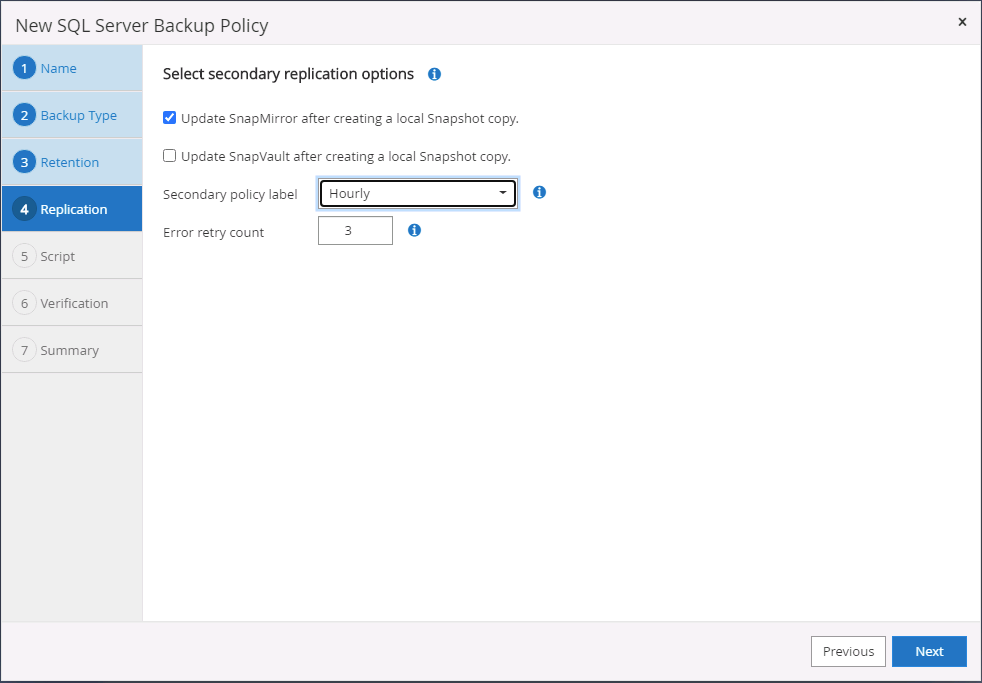Click step 2 number circle icon
The height and width of the screenshot is (683, 982).
pos(25,115)
